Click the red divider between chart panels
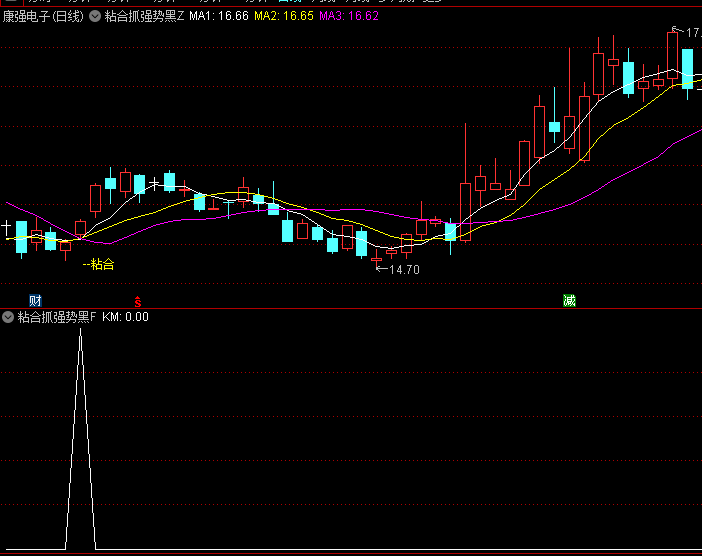 [350, 309]
